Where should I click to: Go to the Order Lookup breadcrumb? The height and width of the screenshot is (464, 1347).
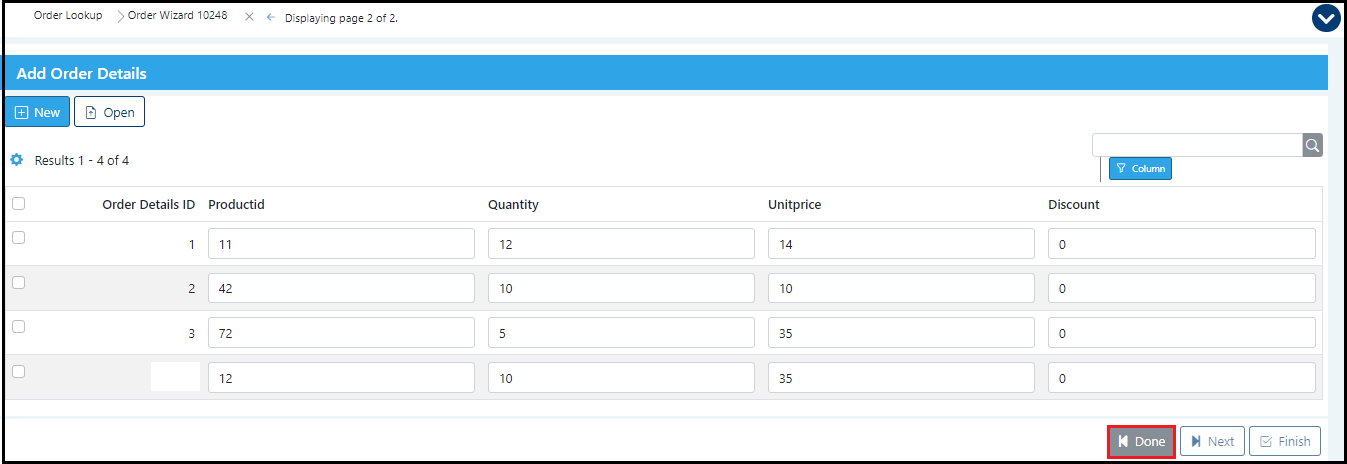[68, 16]
